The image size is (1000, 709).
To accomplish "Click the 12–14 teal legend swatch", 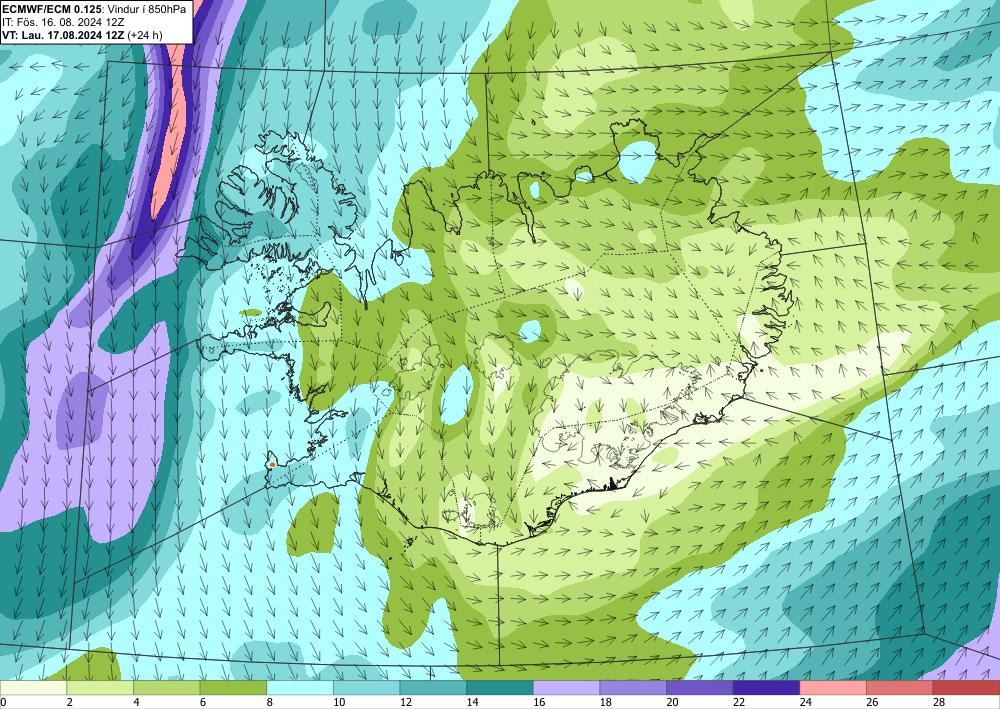I will pyautogui.click(x=433, y=687).
